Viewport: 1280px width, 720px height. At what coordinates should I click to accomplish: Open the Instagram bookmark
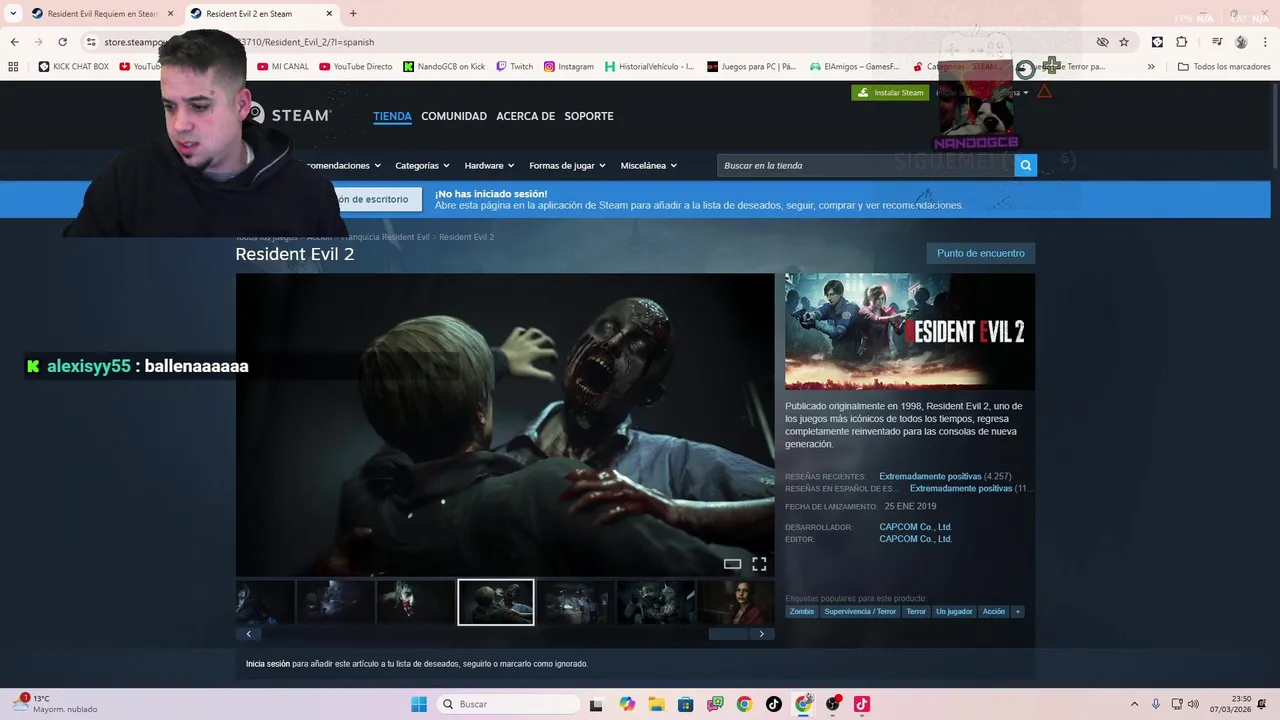coord(569,67)
